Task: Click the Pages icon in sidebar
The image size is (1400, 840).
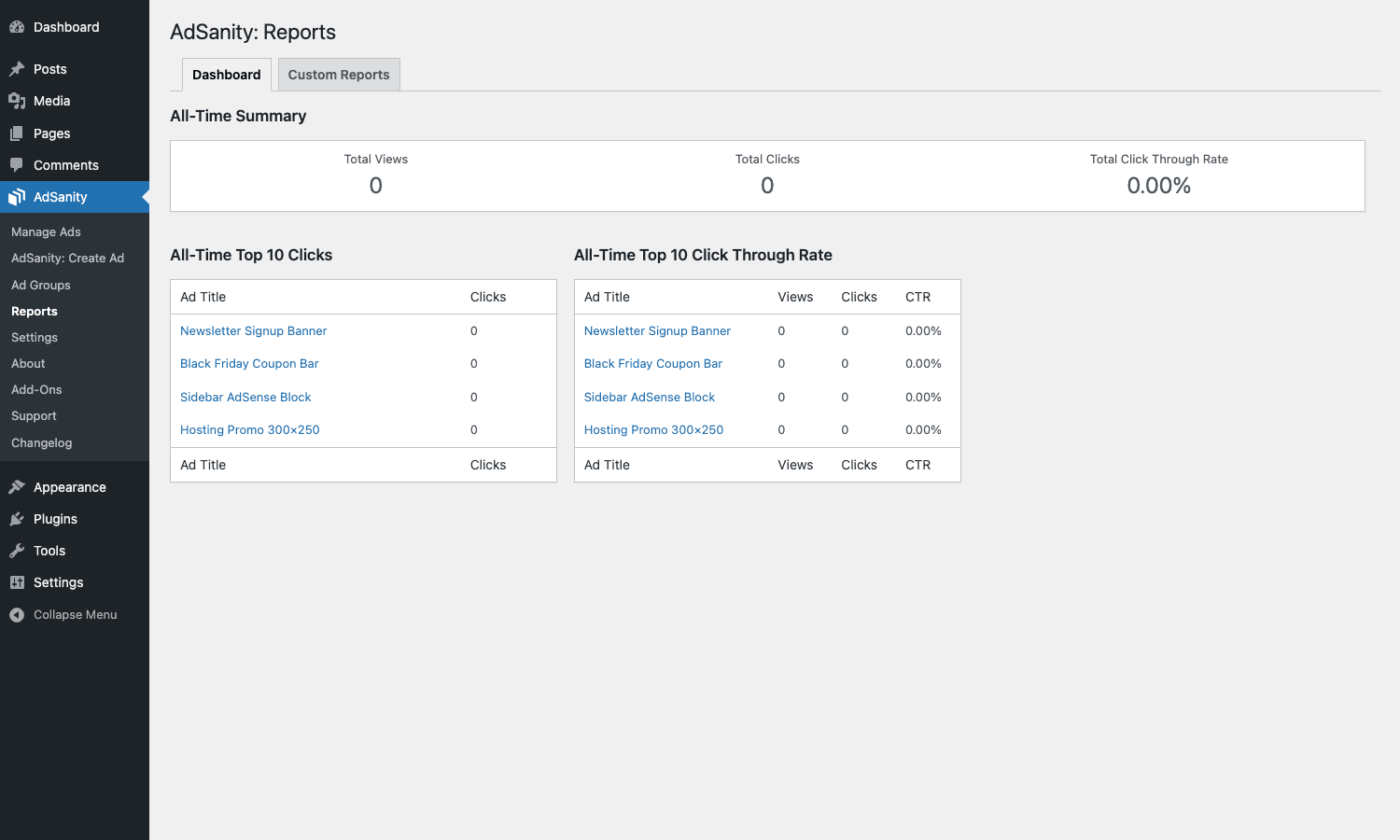Action: coord(17,133)
